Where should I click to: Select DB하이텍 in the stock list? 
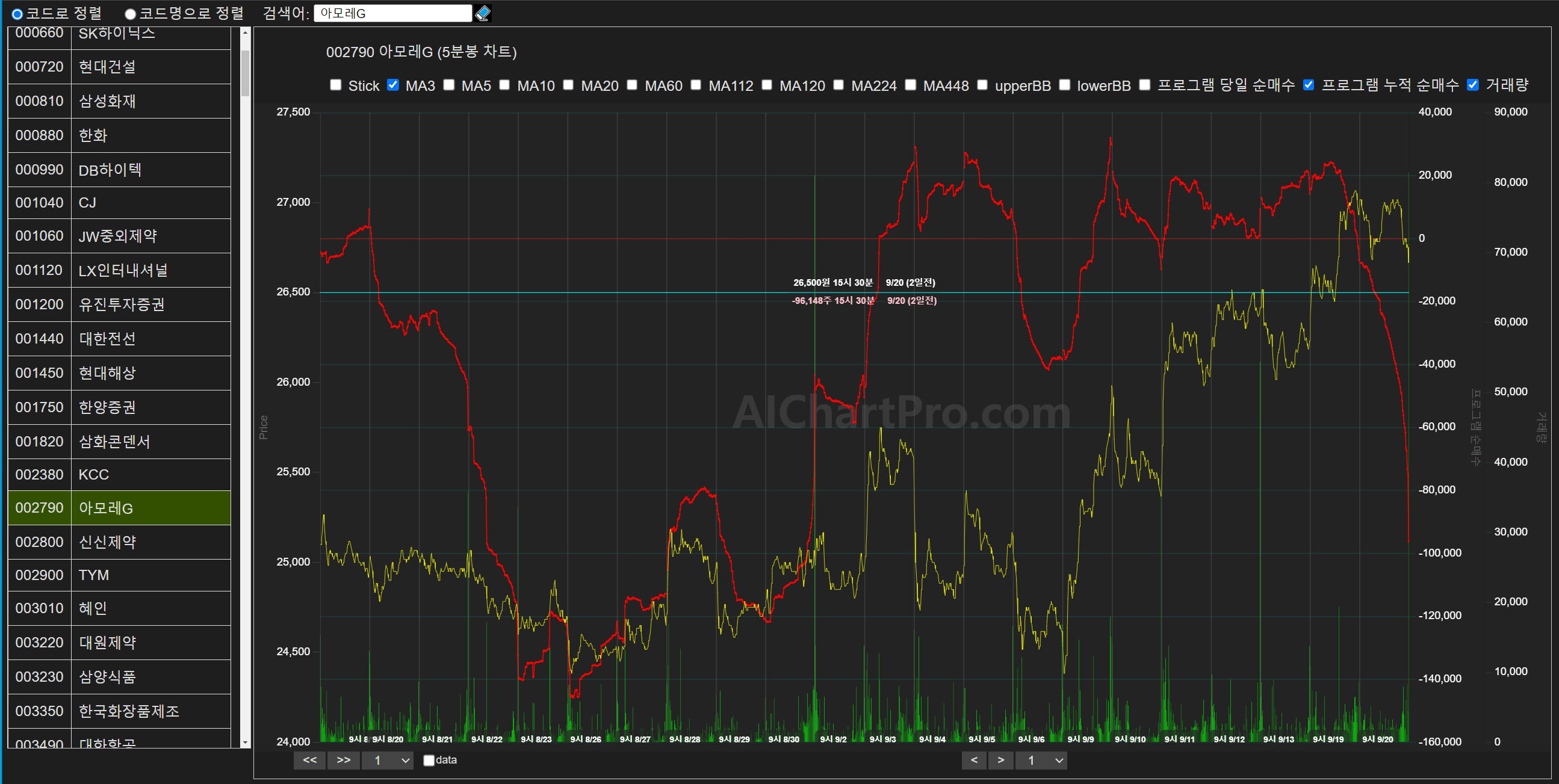[x=119, y=170]
